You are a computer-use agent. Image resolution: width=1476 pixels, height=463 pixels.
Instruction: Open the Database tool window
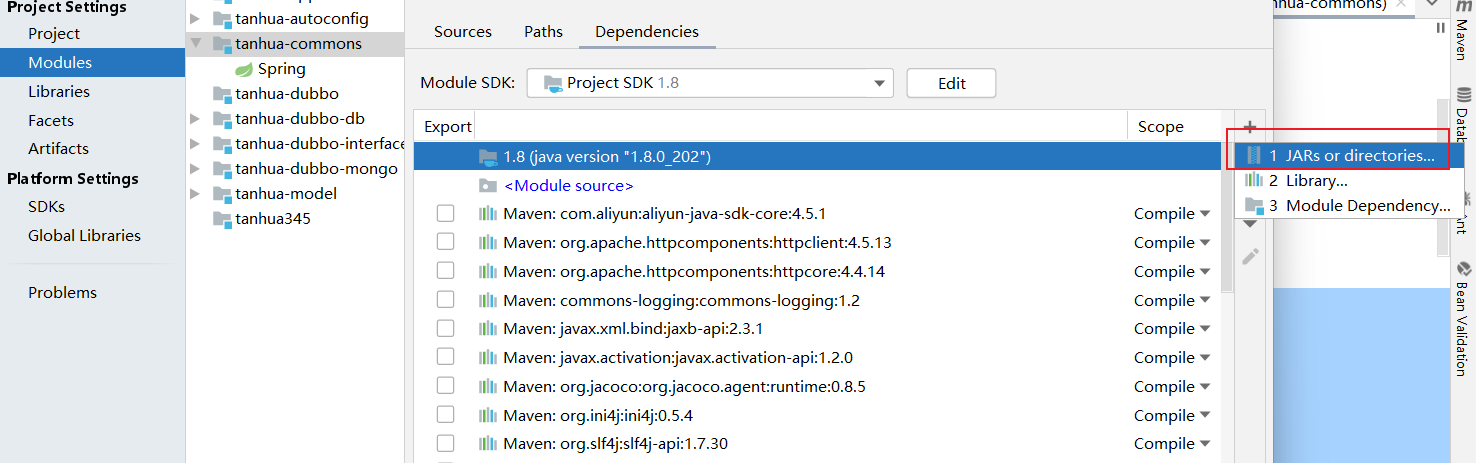pos(1462,115)
